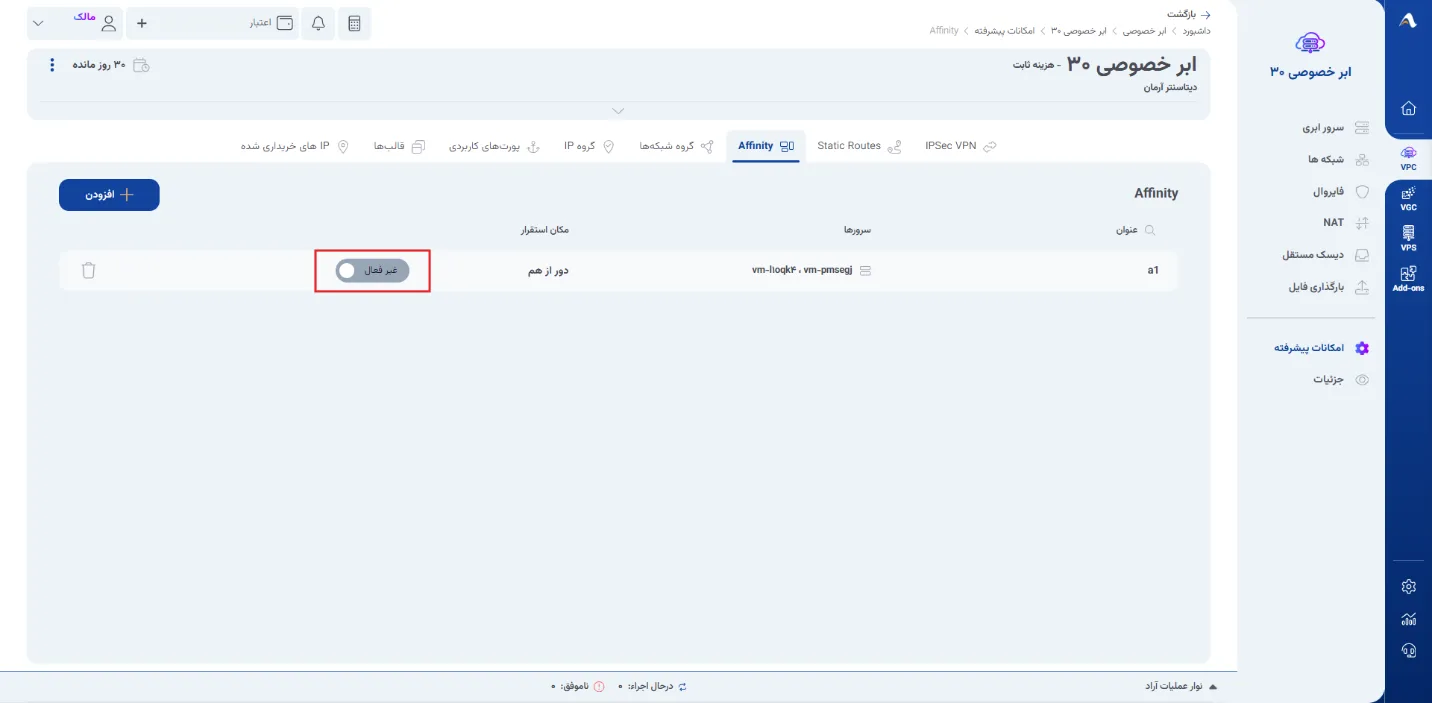Open the home icon in the sidebar
This screenshot has height=703, width=1432.
(1408, 108)
